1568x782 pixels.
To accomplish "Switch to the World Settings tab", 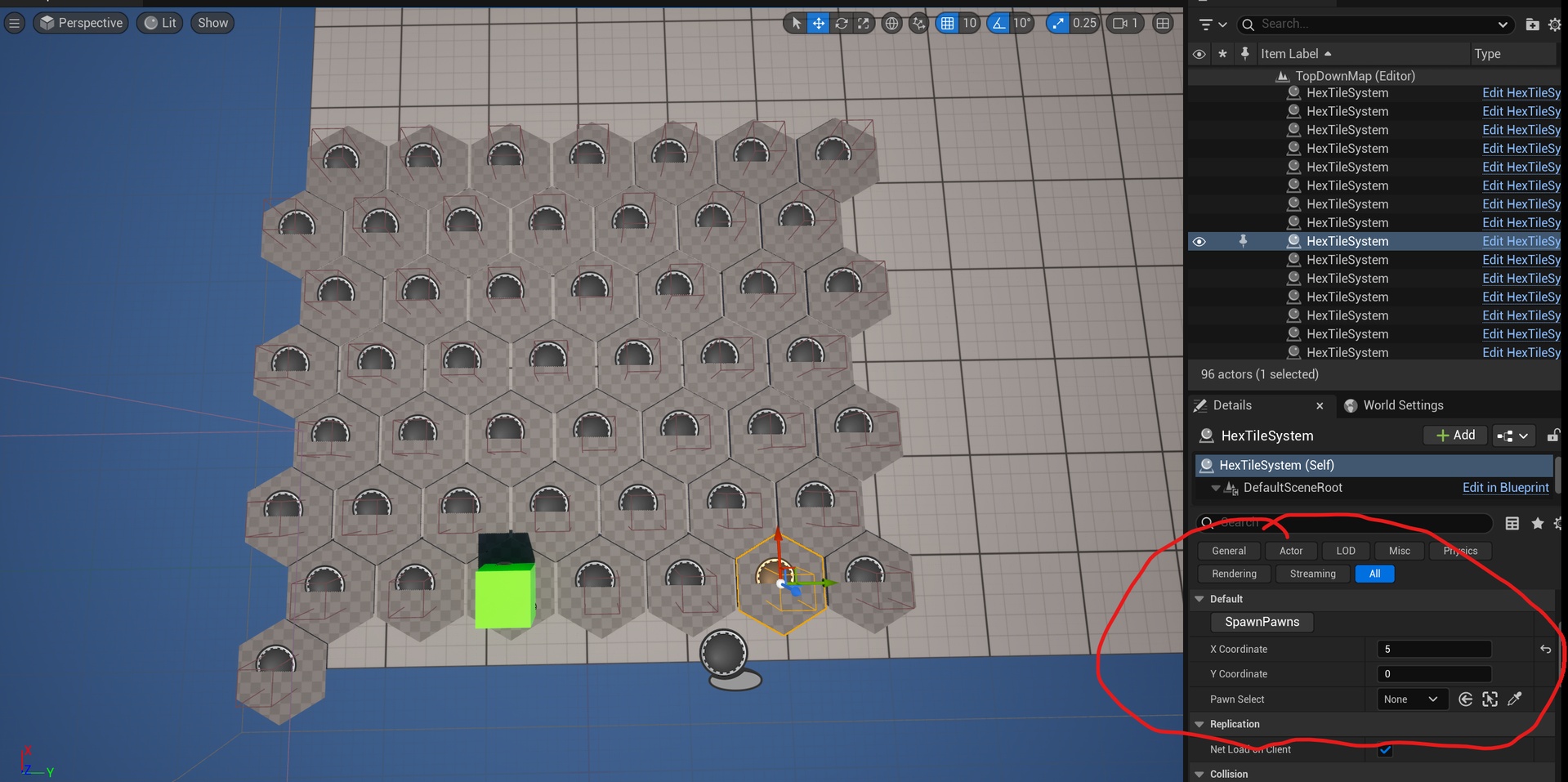I will [1393, 405].
